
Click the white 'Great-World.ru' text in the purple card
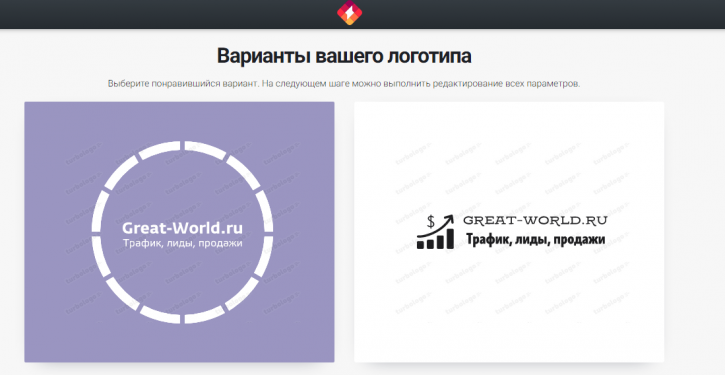click(182, 228)
